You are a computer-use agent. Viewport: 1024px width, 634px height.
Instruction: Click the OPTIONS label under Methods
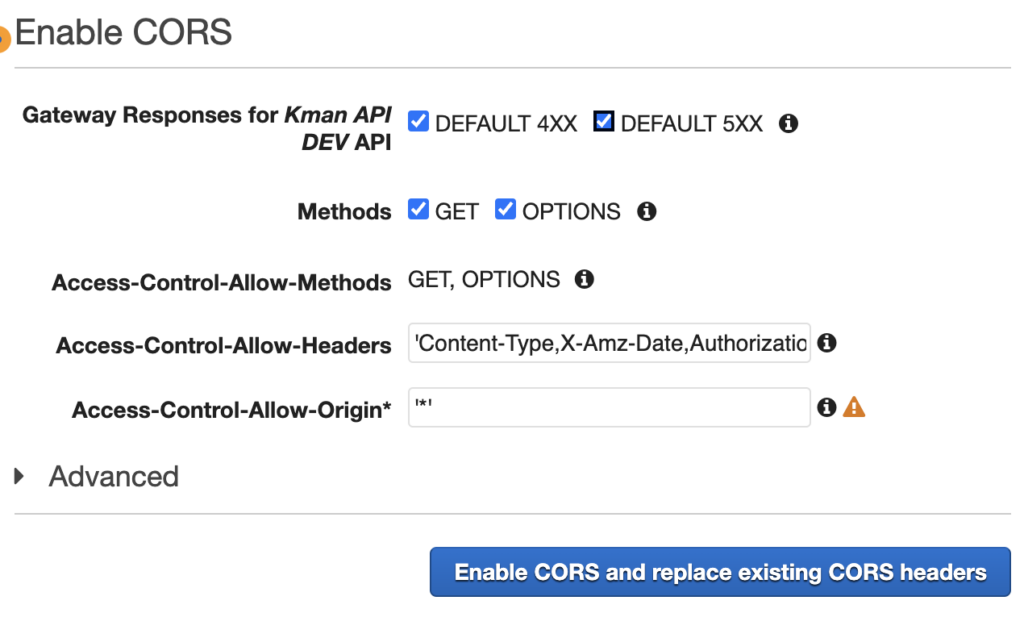point(571,212)
